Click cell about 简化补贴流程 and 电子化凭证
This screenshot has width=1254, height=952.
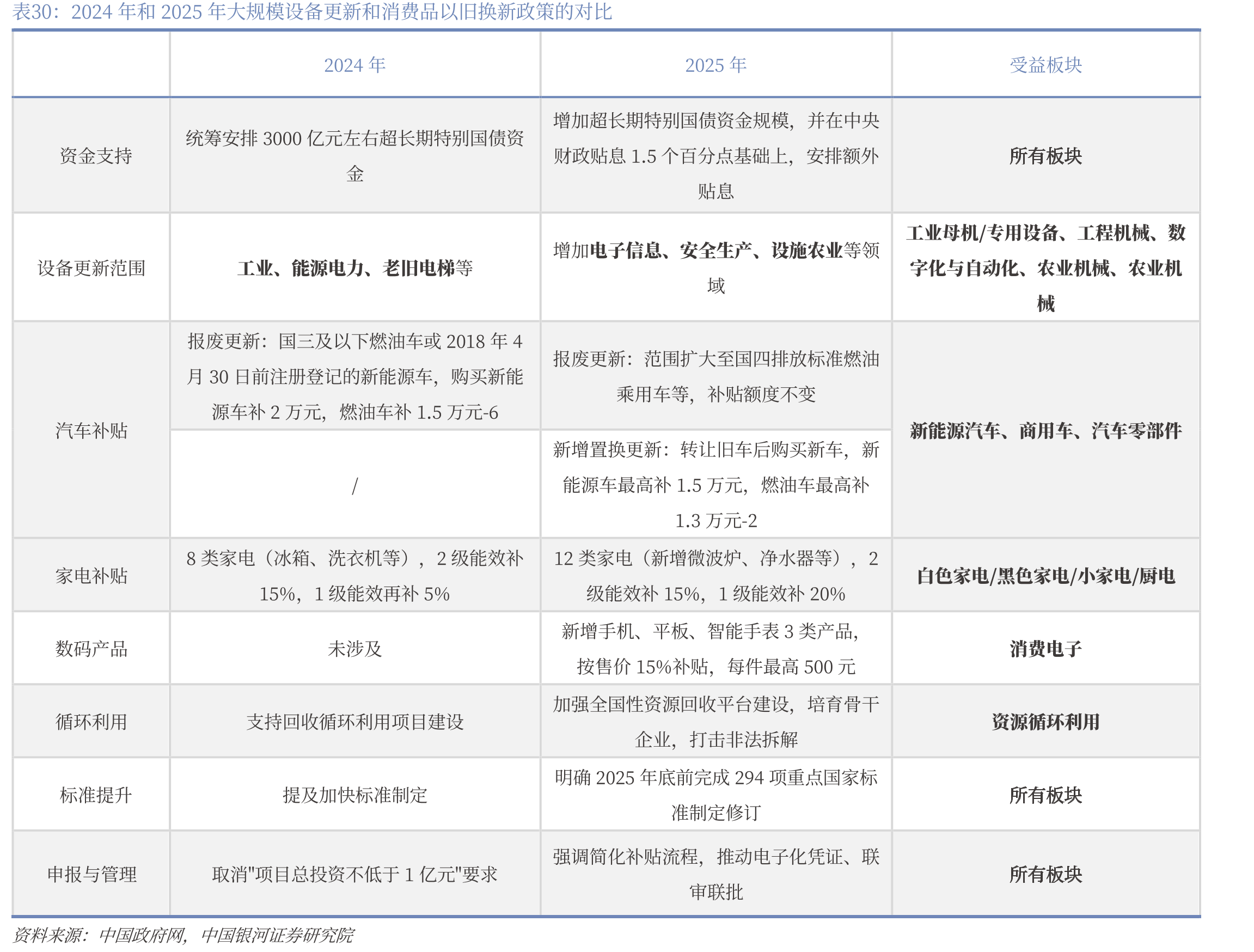tap(716, 874)
